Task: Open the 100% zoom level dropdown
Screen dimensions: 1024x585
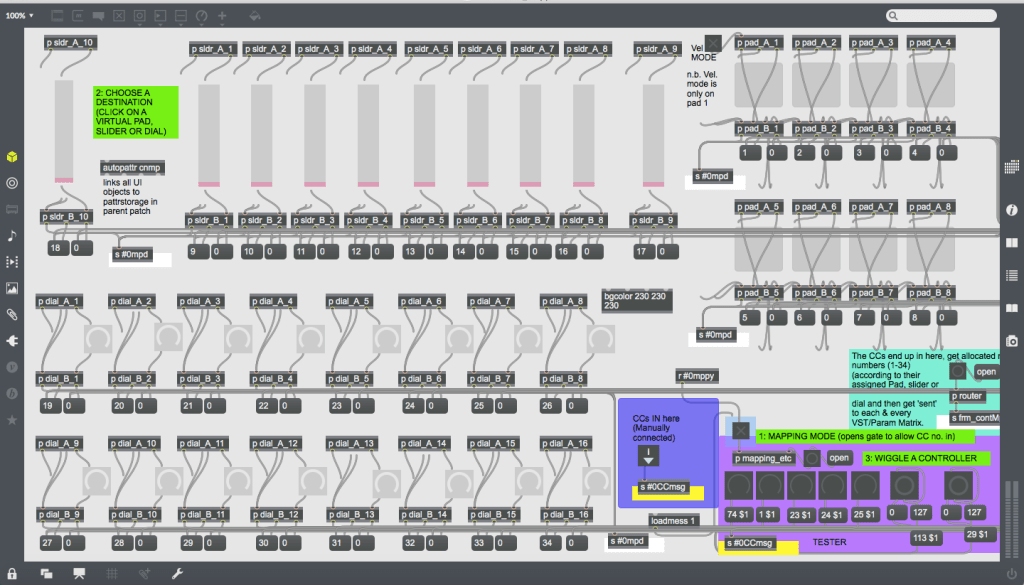Action: [x=18, y=16]
